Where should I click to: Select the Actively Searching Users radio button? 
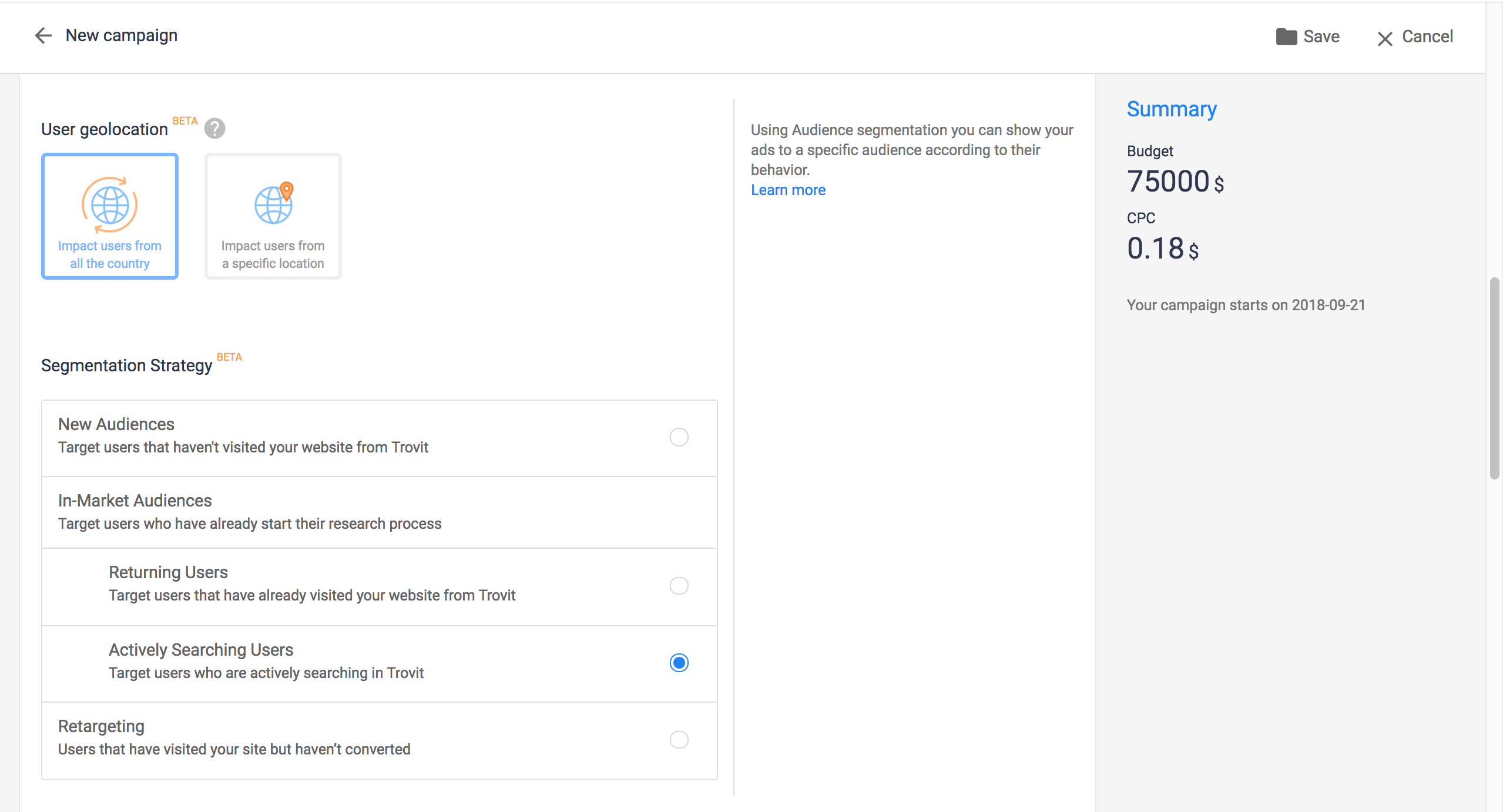tap(679, 663)
